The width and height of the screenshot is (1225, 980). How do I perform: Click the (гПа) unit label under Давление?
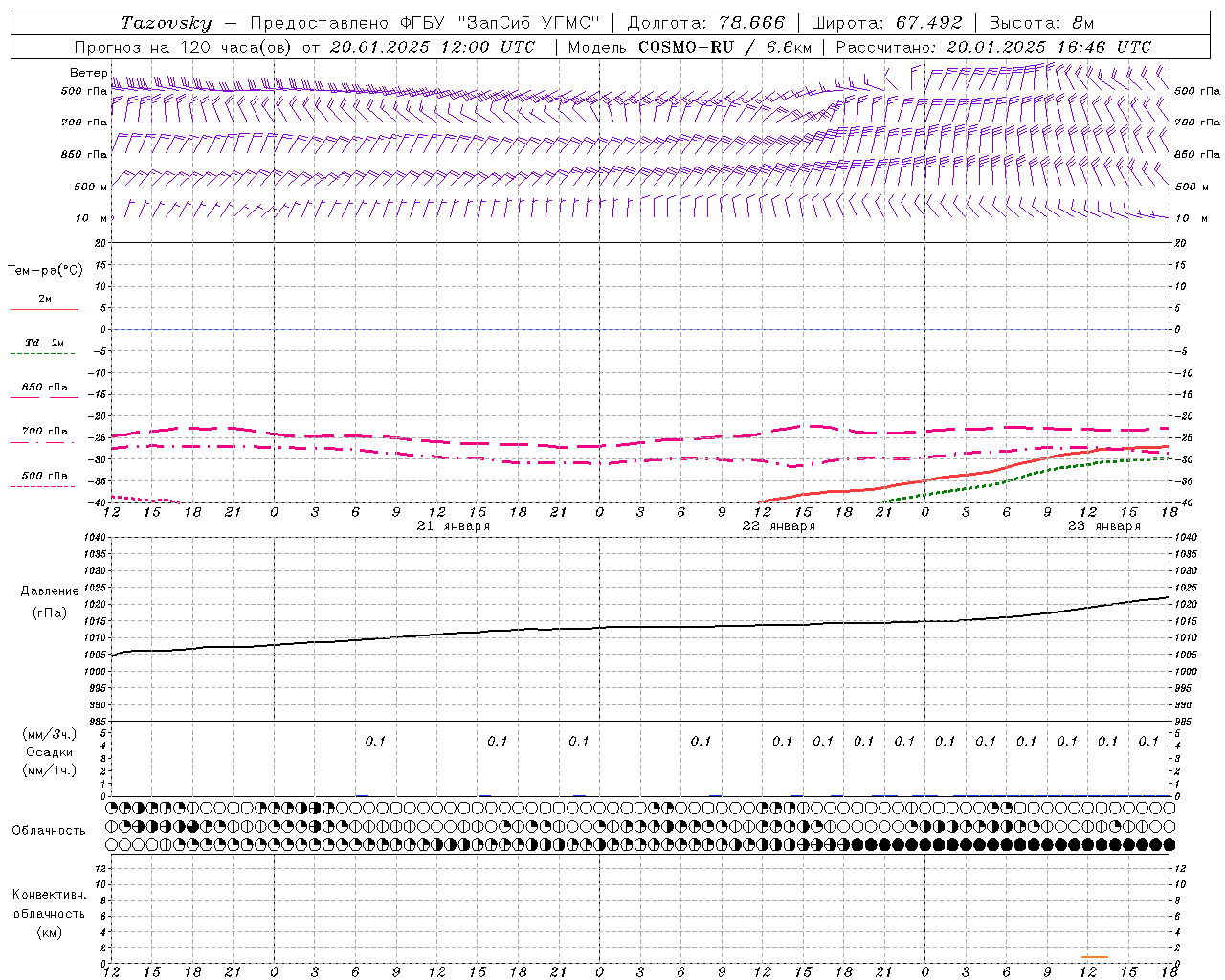(x=50, y=612)
